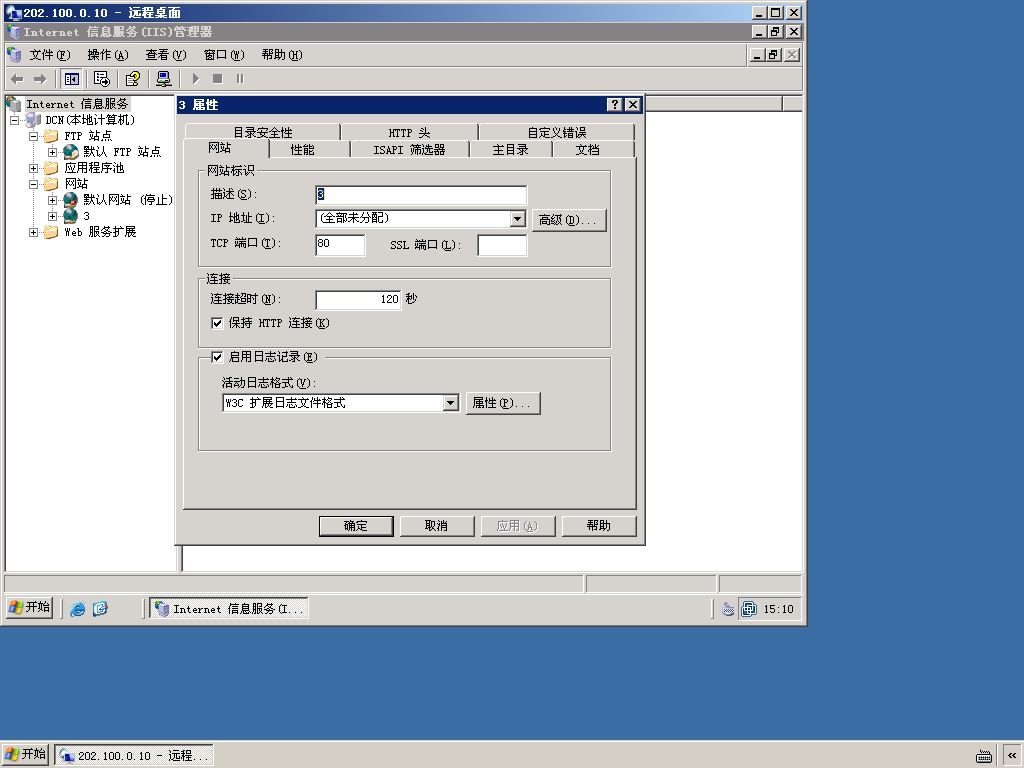Click the Start item play icon
The height and width of the screenshot is (768, 1024).
[x=195, y=79]
